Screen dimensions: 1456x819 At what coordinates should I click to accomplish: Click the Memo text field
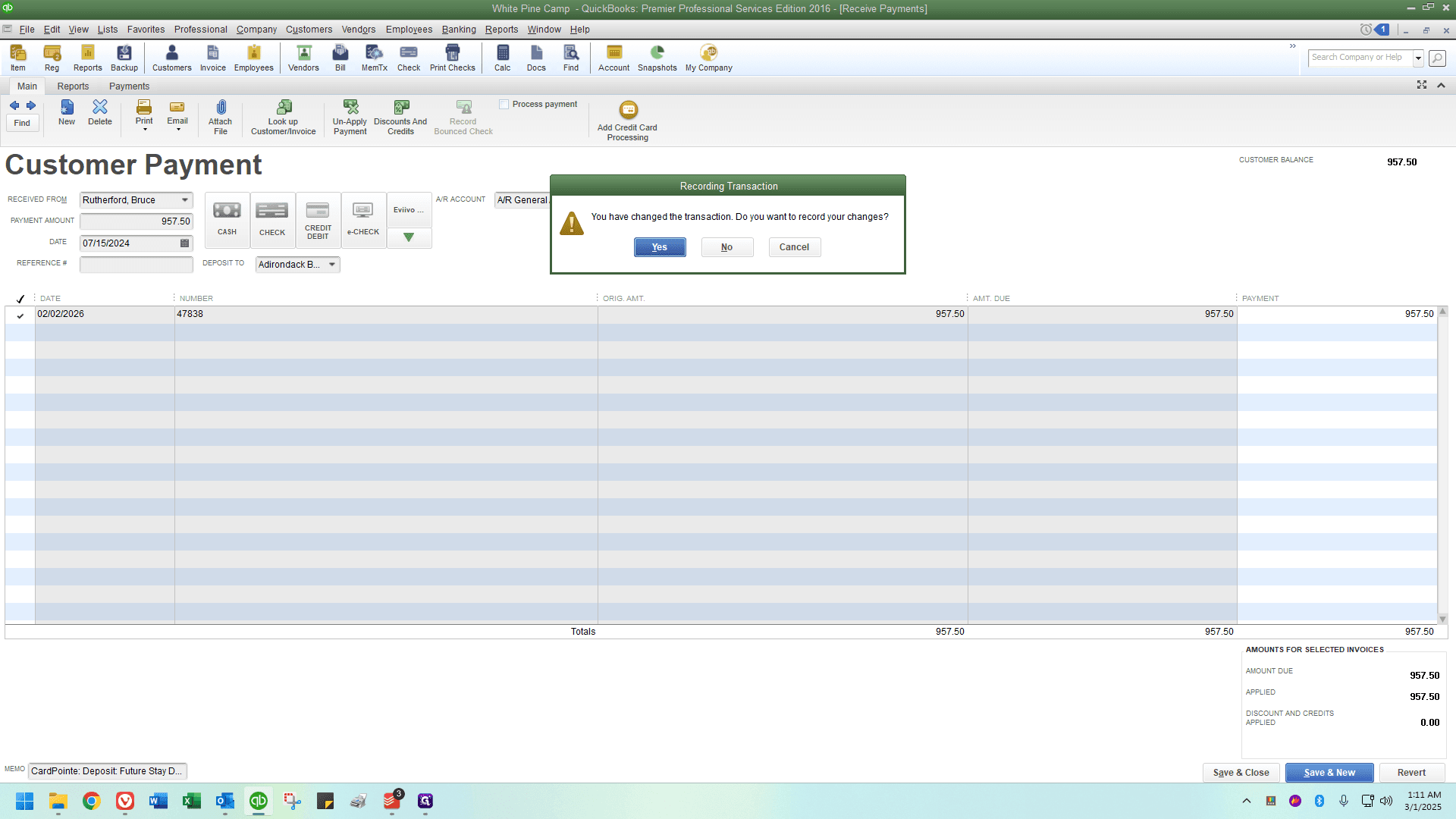108,771
